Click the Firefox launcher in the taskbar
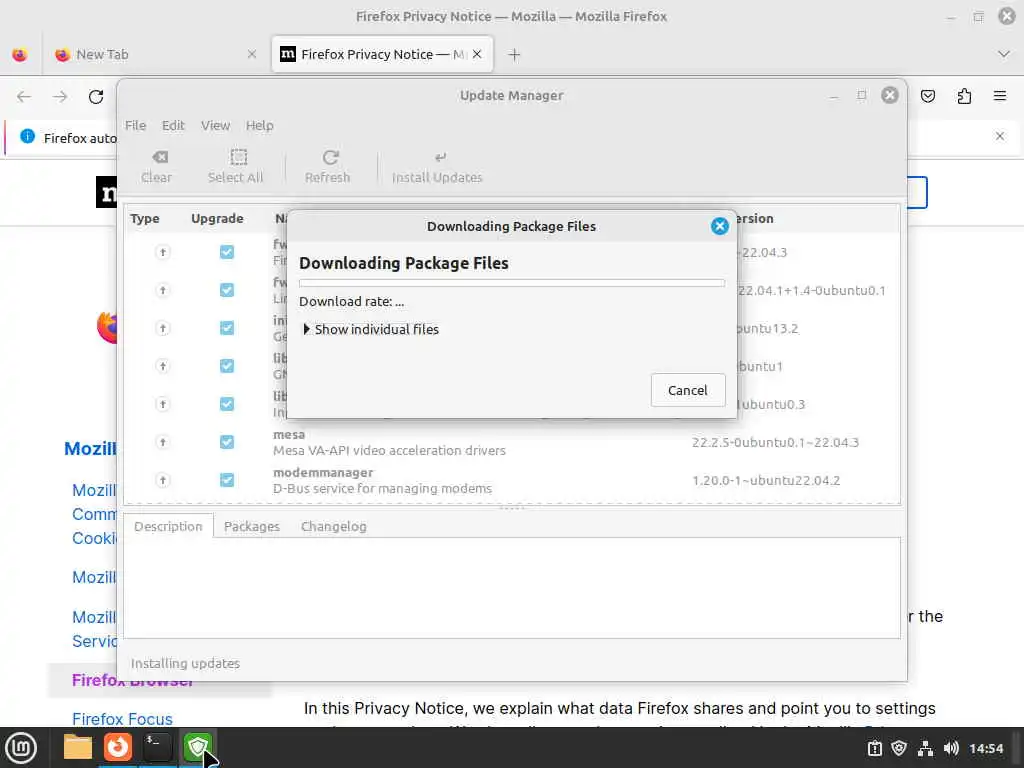The height and width of the screenshot is (768, 1024). coord(118,747)
